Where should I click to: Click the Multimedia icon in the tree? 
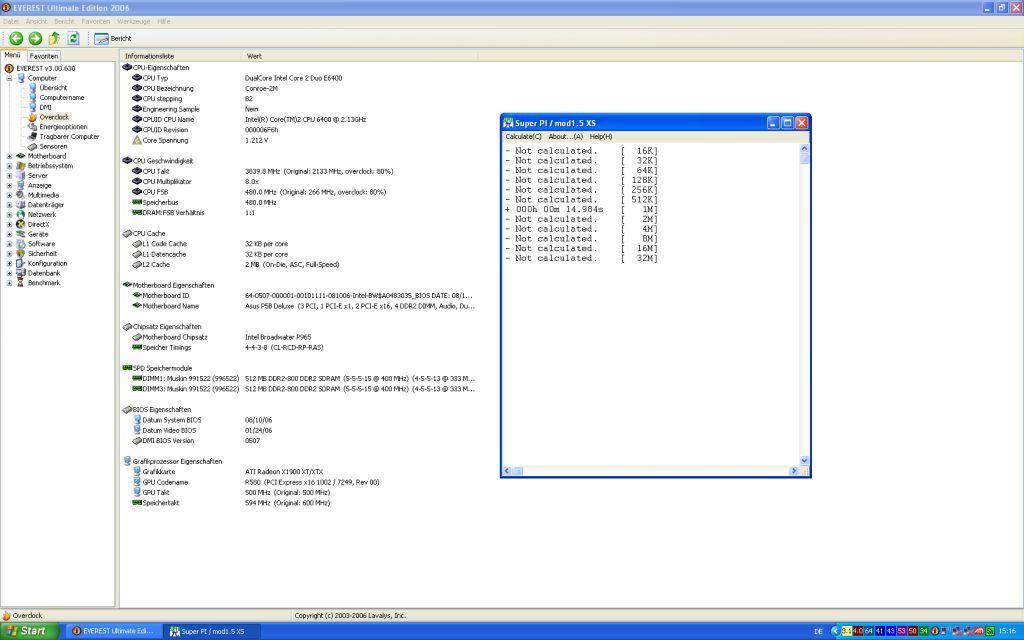coord(21,195)
